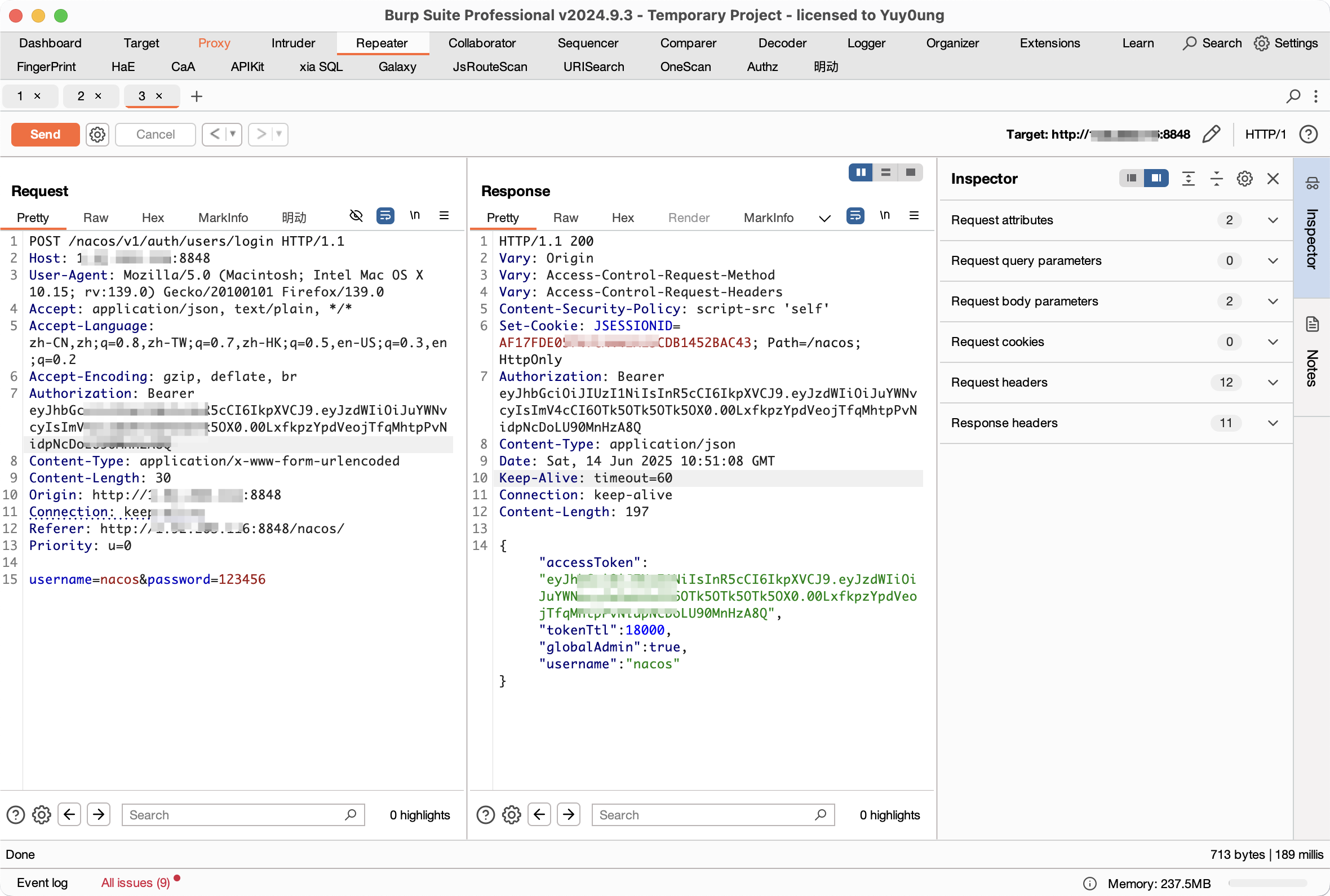Expand Response headers section chevron

1273,423
